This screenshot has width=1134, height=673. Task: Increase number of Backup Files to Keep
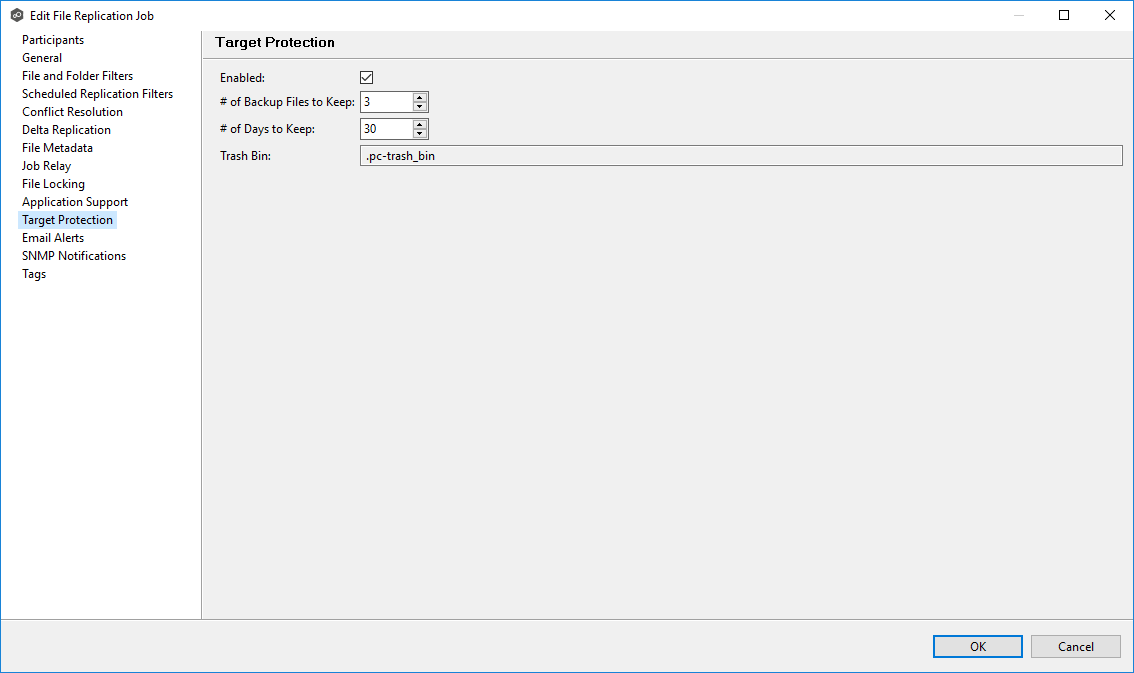[420, 97]
